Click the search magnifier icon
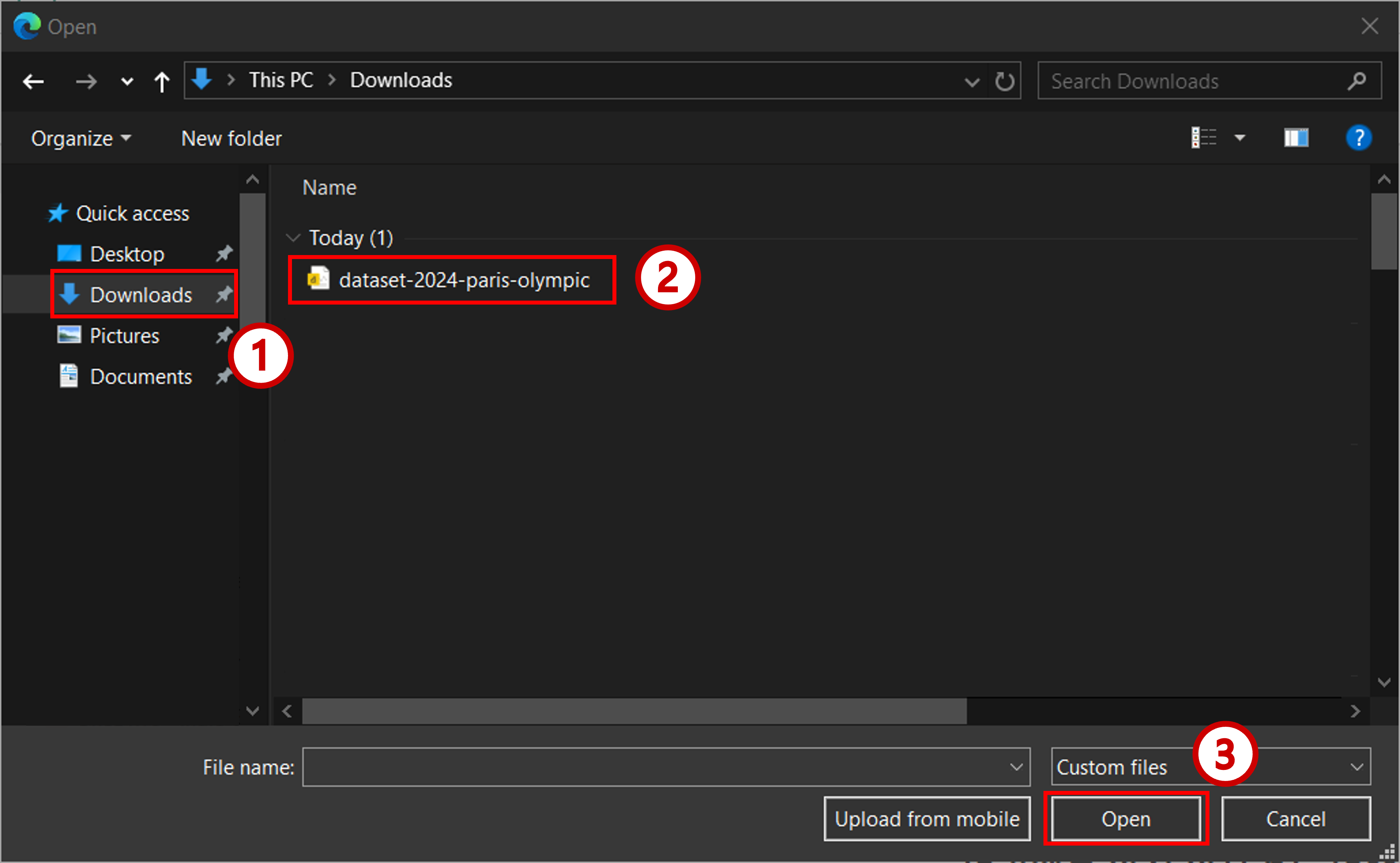 (1357, 81)
